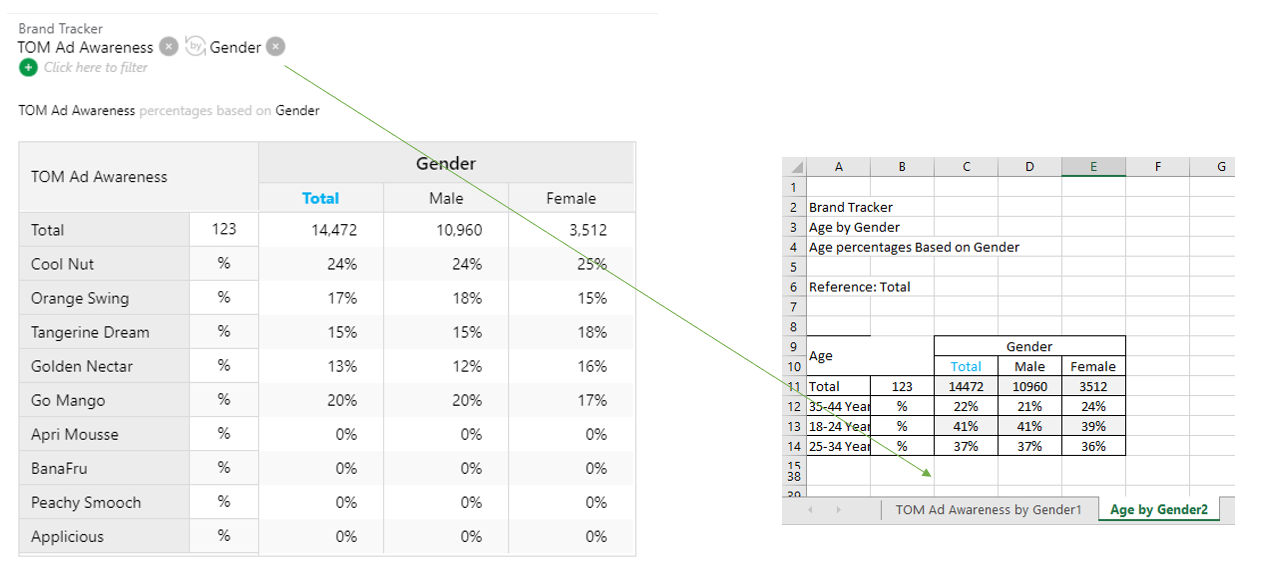Click Excel cell showing 22%
The image size is (1266, 578).
point(966,406)
